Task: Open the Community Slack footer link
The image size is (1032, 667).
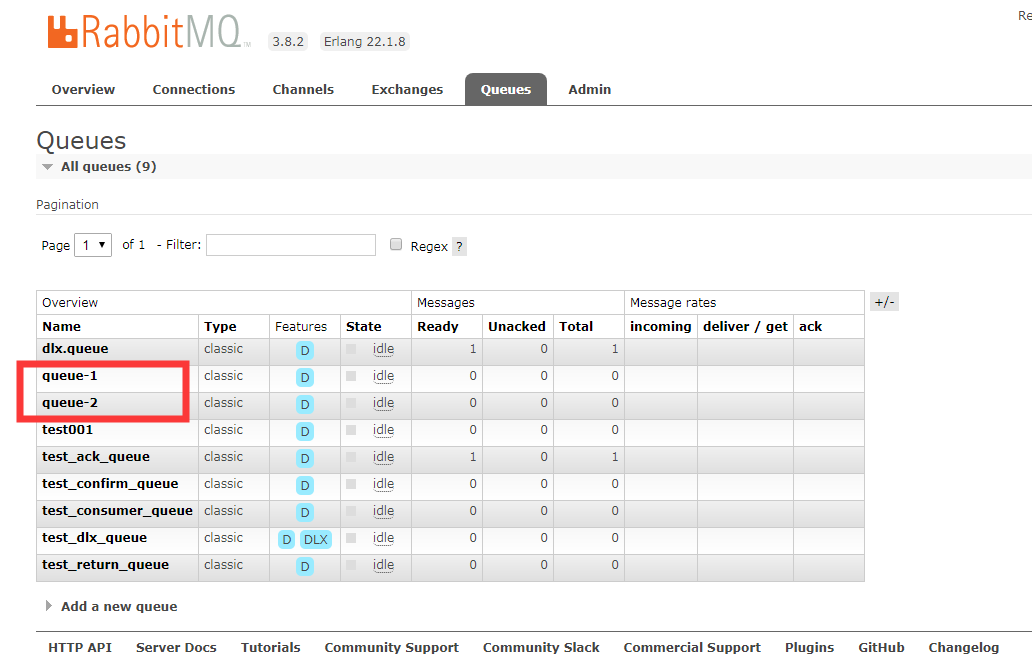Action: (x=541, y=648)
